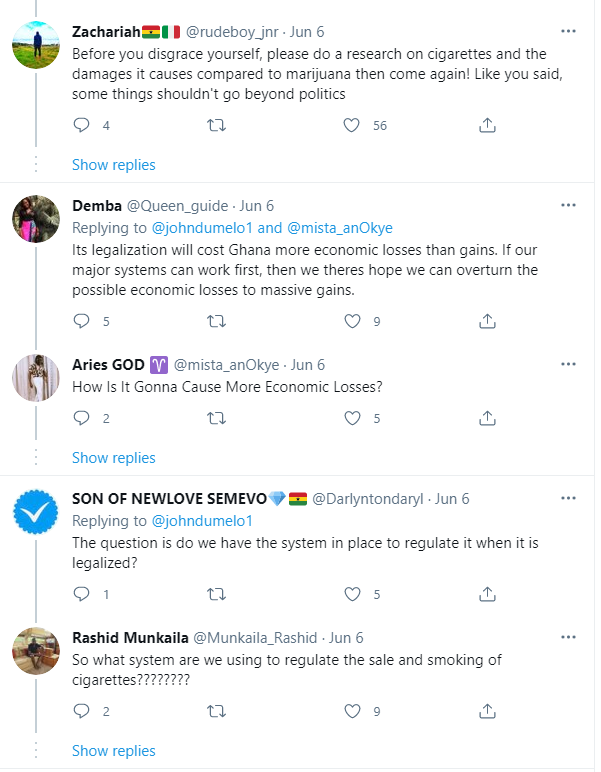Image resolution: width=601 pixels, height=772 pixels.
Task: Retweet Demba's legalization tweet
Action: click(215, 321)
